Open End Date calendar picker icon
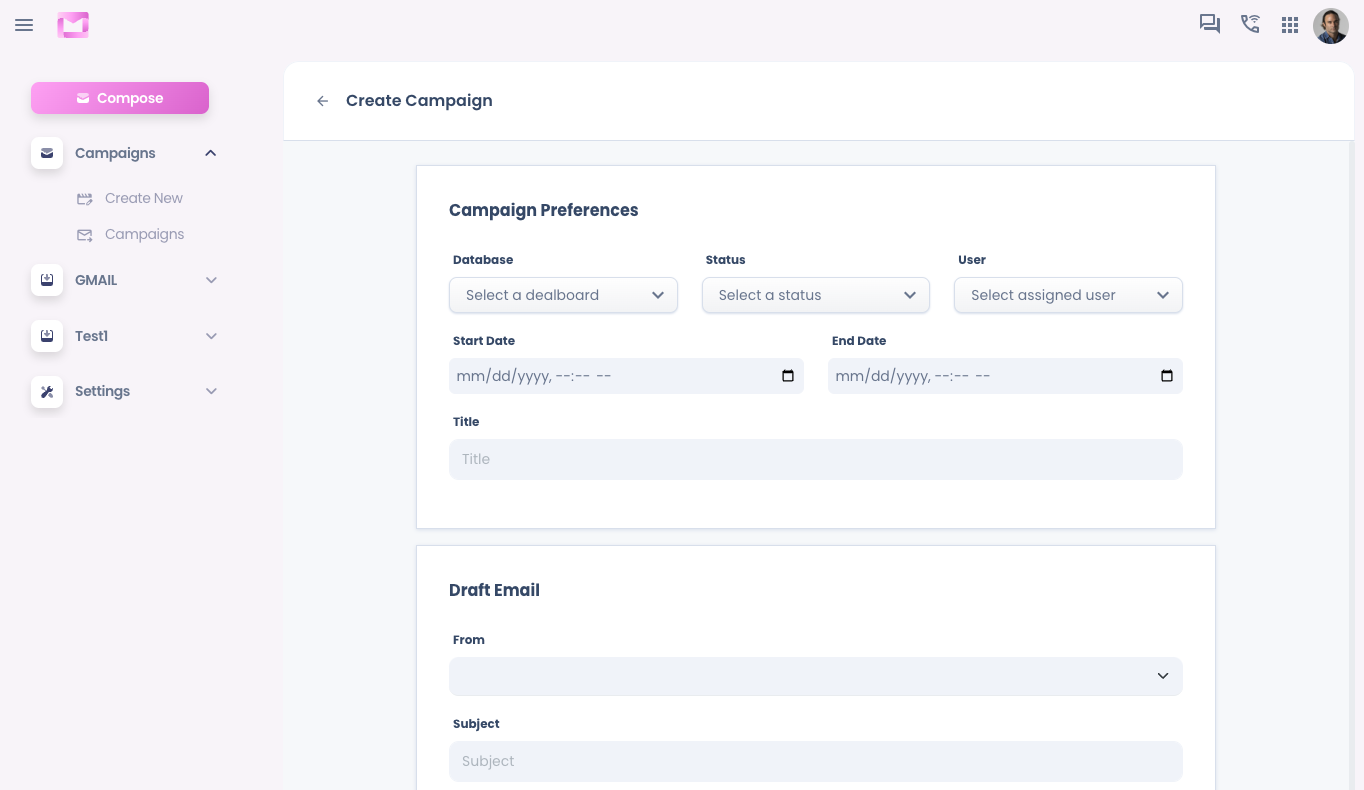 point(1166,376)
